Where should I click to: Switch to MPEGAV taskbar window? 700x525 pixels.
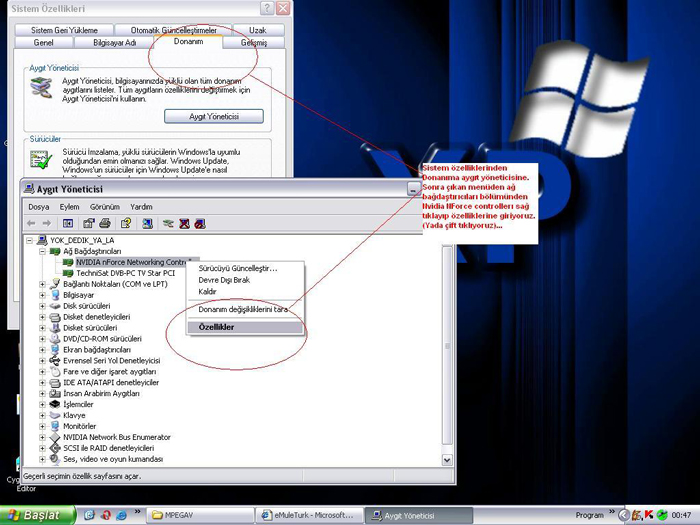click(x=200, y=515)
